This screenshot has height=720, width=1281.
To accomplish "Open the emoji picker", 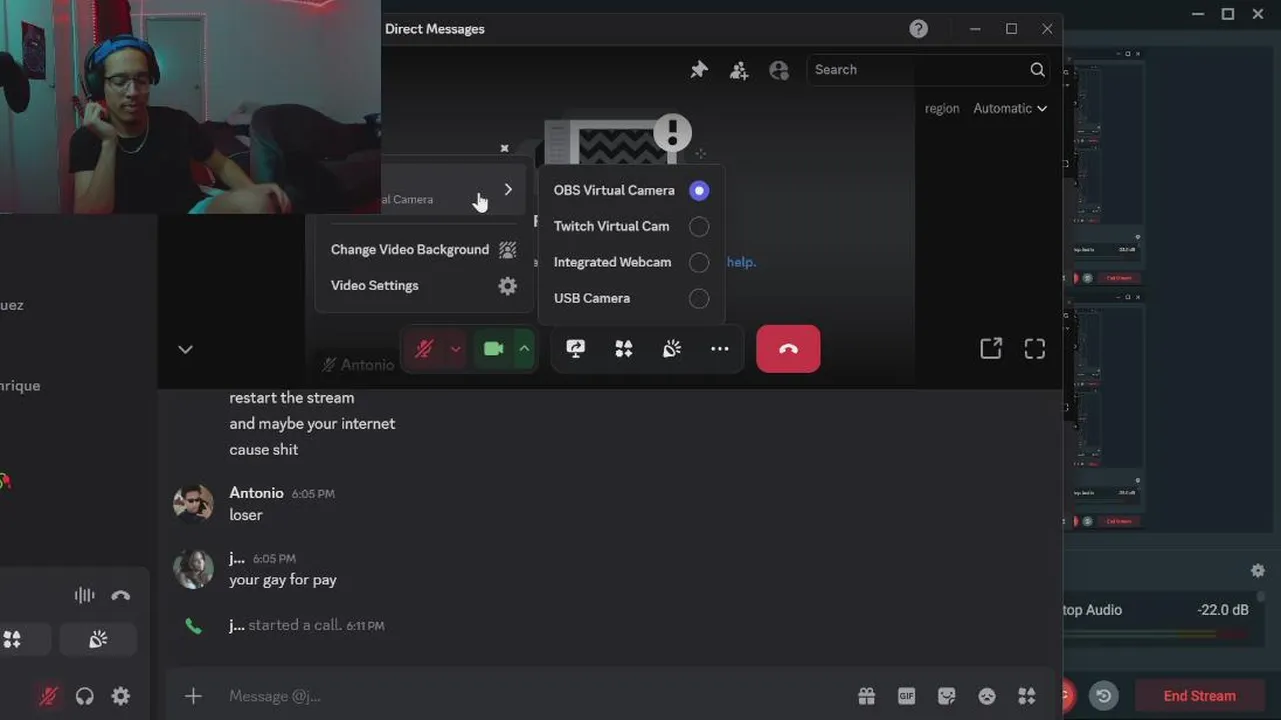I will [987, 696].
